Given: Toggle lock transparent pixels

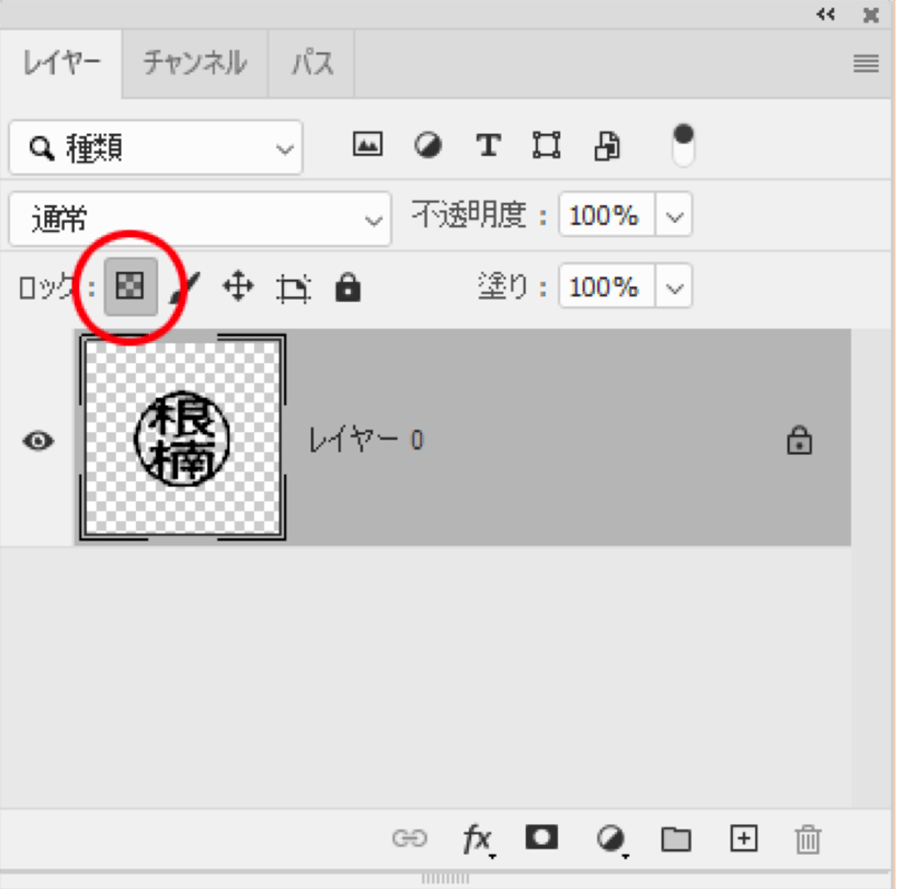Looking at the screenshot, I should click(x=130, y=286).
